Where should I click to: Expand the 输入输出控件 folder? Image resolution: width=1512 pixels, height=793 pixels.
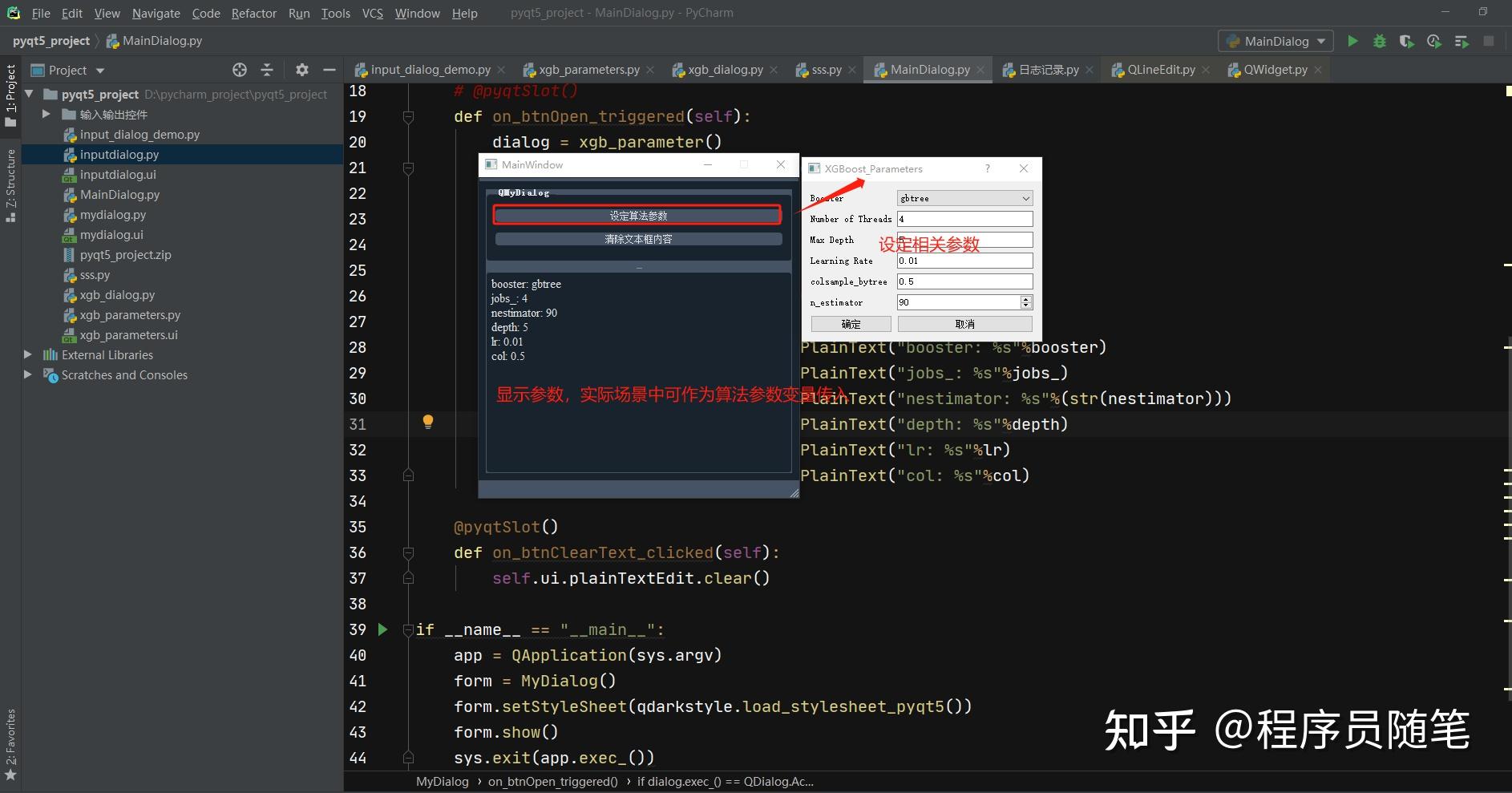click(x=46, y=114)
